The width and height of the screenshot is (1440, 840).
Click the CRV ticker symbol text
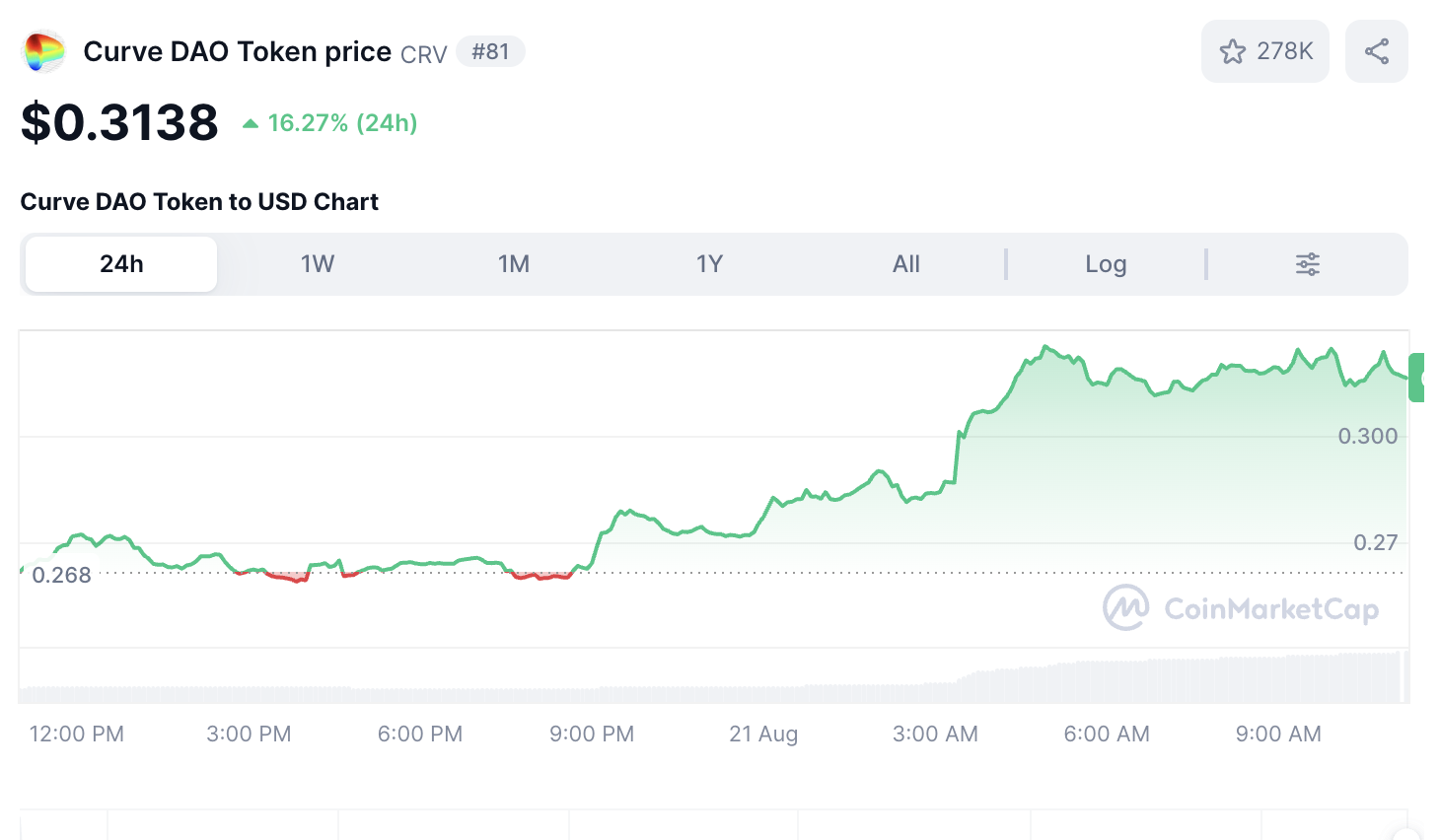tap(424, 54)
